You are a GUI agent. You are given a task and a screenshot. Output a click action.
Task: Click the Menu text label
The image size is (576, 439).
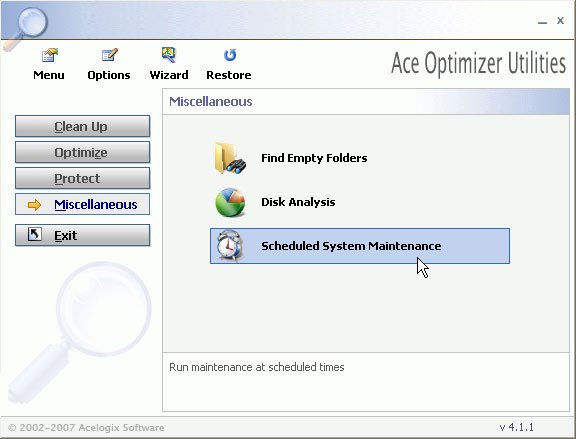coord(49,75)
